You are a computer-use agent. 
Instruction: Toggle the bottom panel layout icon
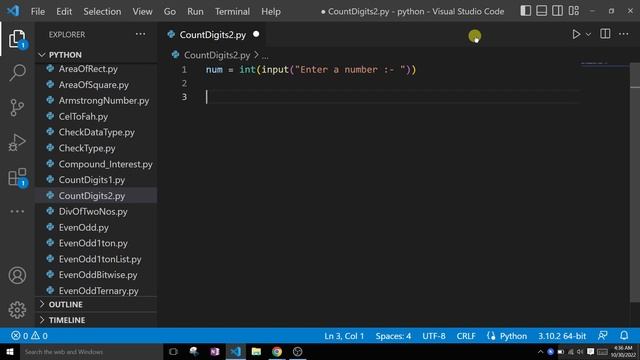542,11
